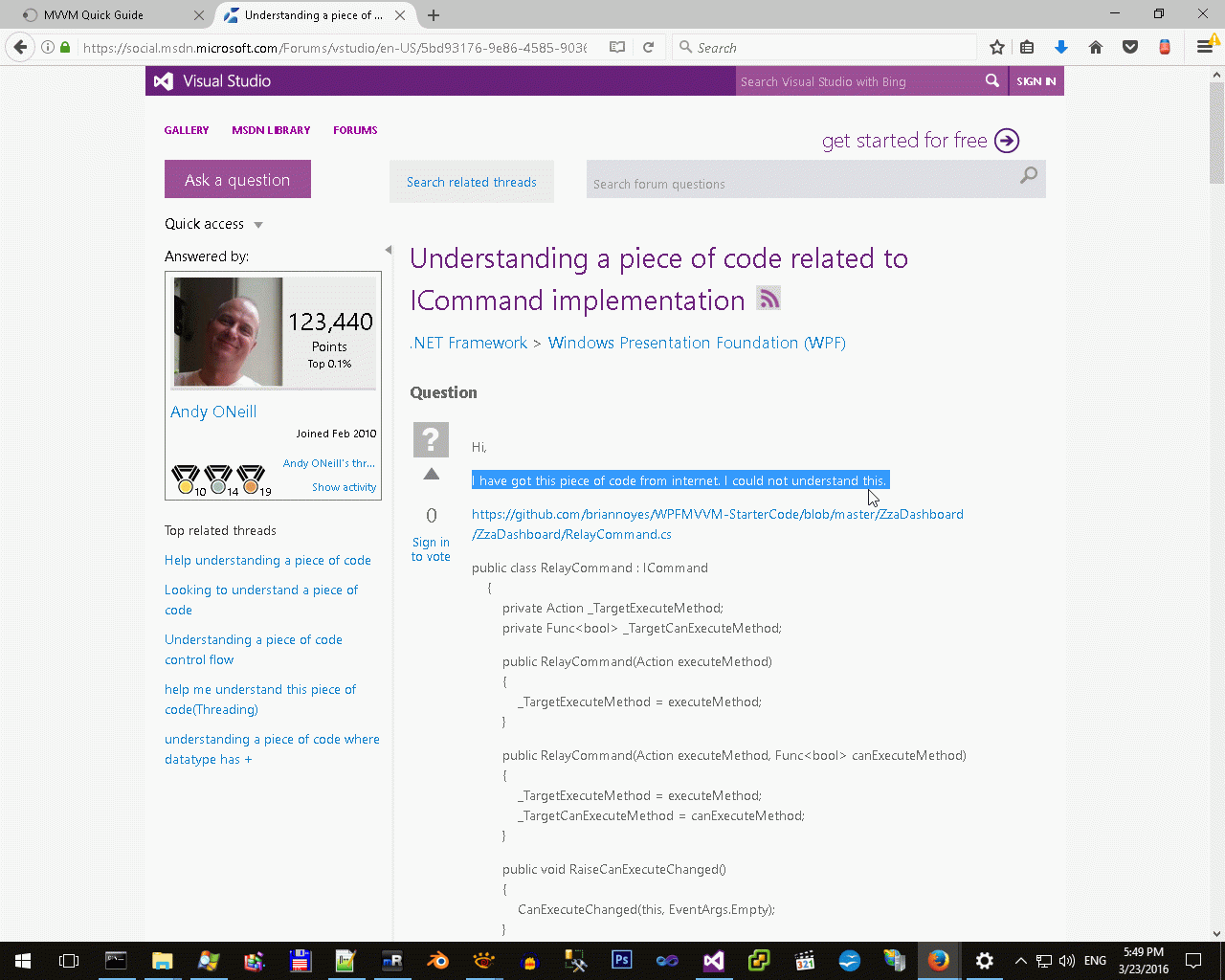Viewport: 1225px width, 980px height.
Task: Click the Sign in to vote link
Action: (431, 549)
